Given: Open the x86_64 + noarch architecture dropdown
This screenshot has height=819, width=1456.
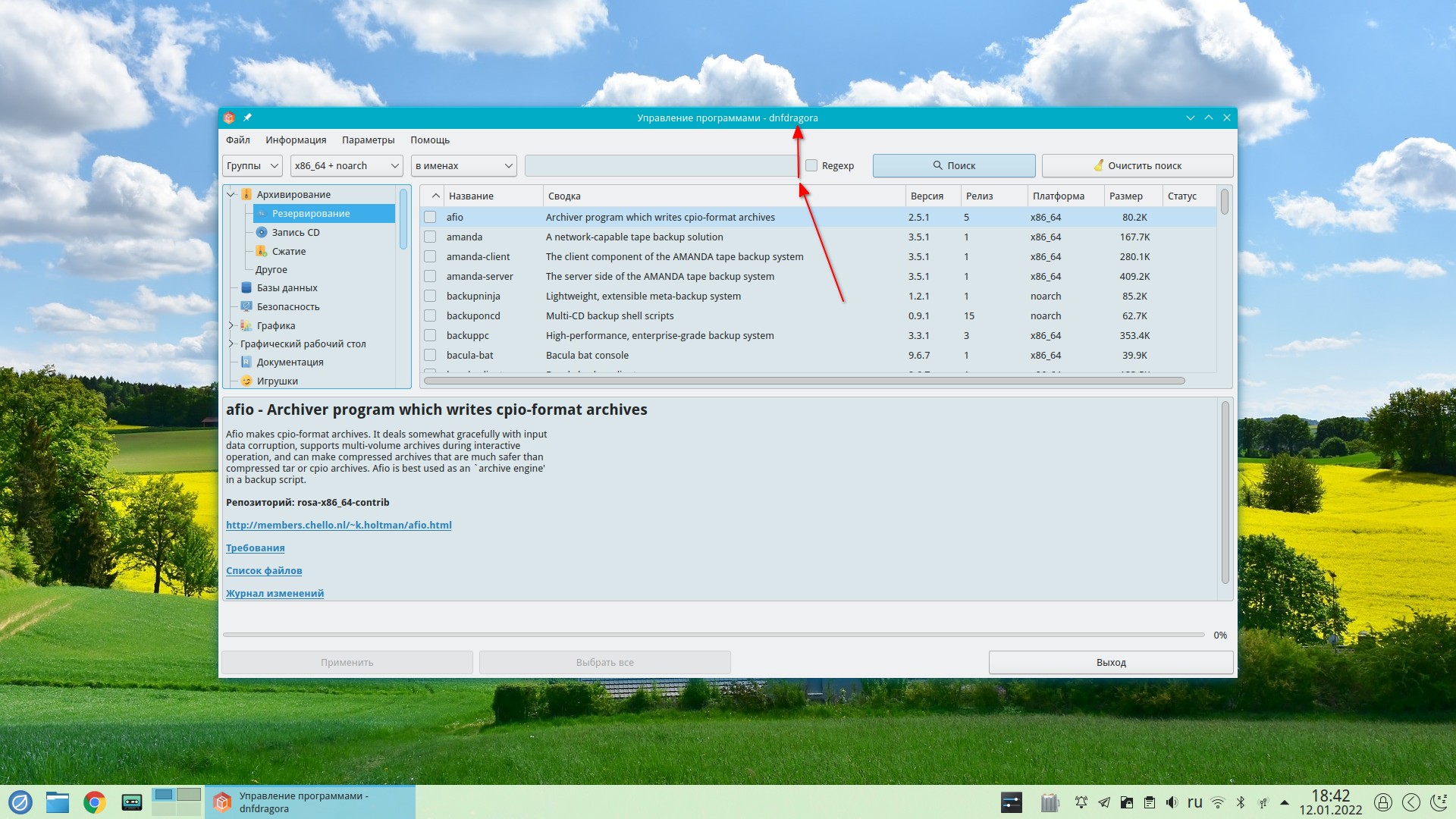Looking at the screenshot, I should tap(347, 165).
